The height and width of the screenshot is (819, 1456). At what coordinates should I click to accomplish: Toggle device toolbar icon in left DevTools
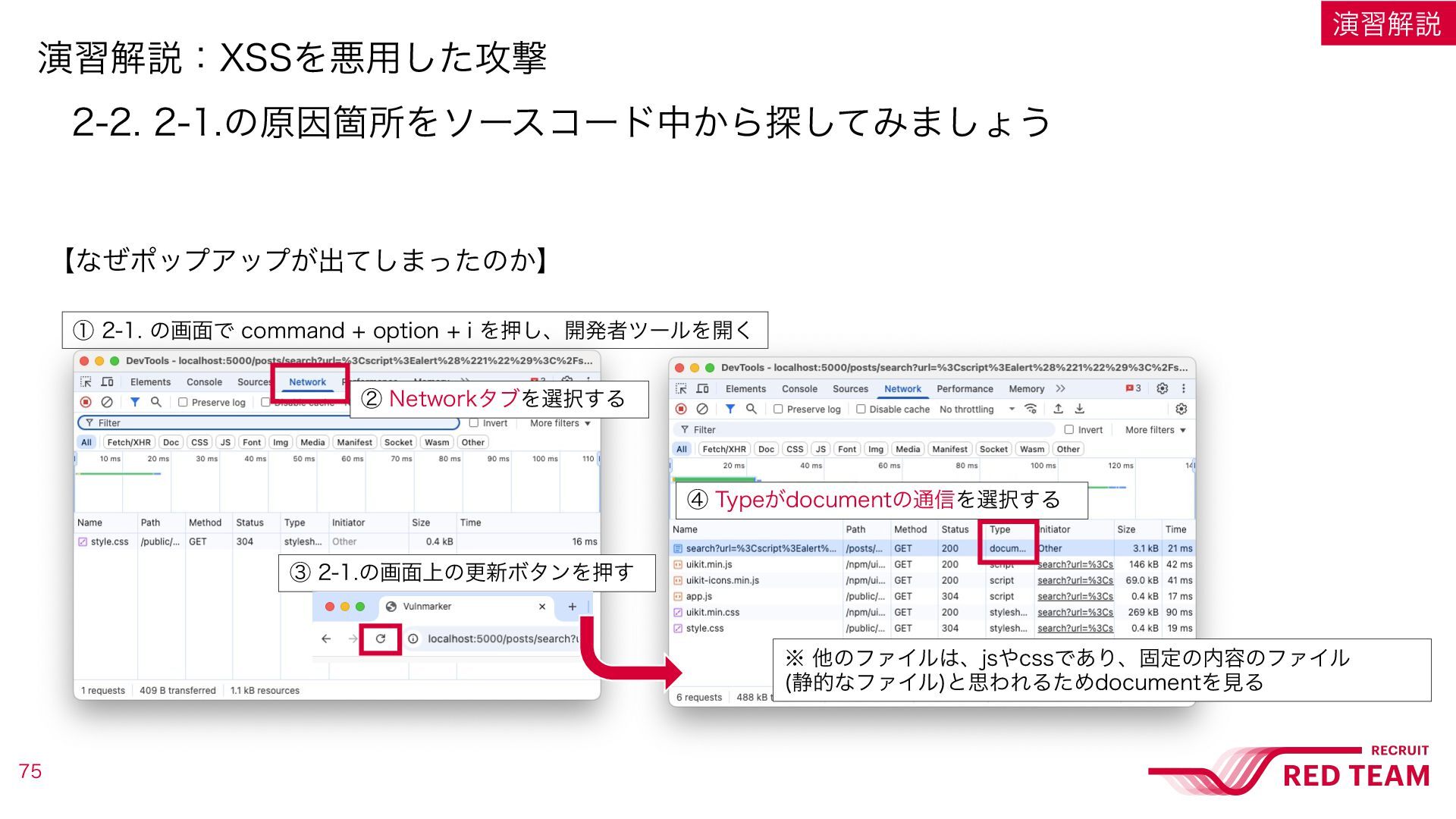click(108, 381)
